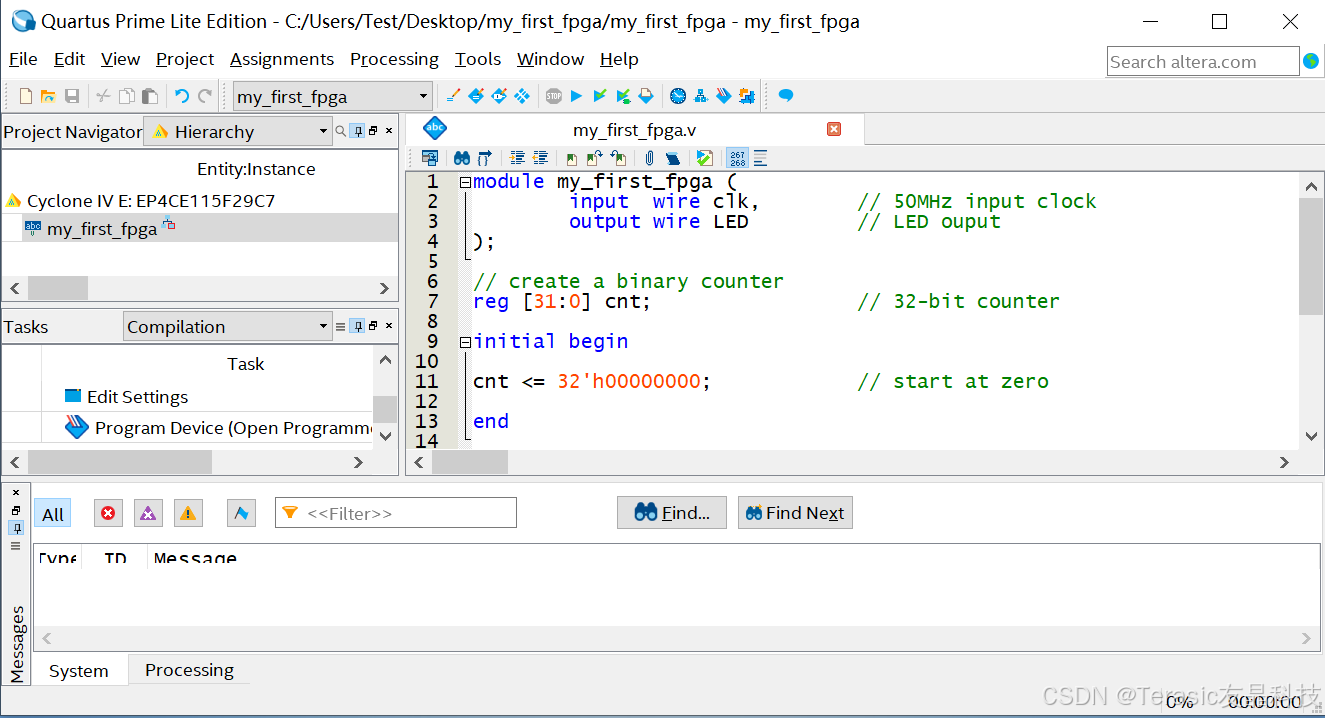Open the Tools menu
This screenshot has width=1325, height=718.
coord(478,59)
